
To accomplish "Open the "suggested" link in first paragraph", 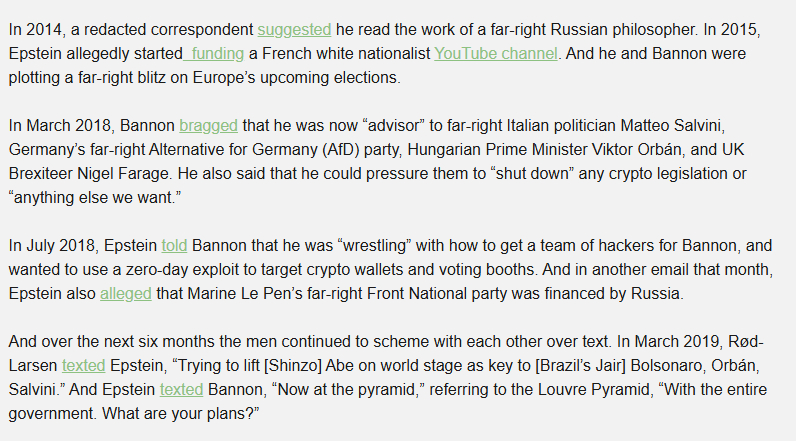I will (x=294, y=29).
